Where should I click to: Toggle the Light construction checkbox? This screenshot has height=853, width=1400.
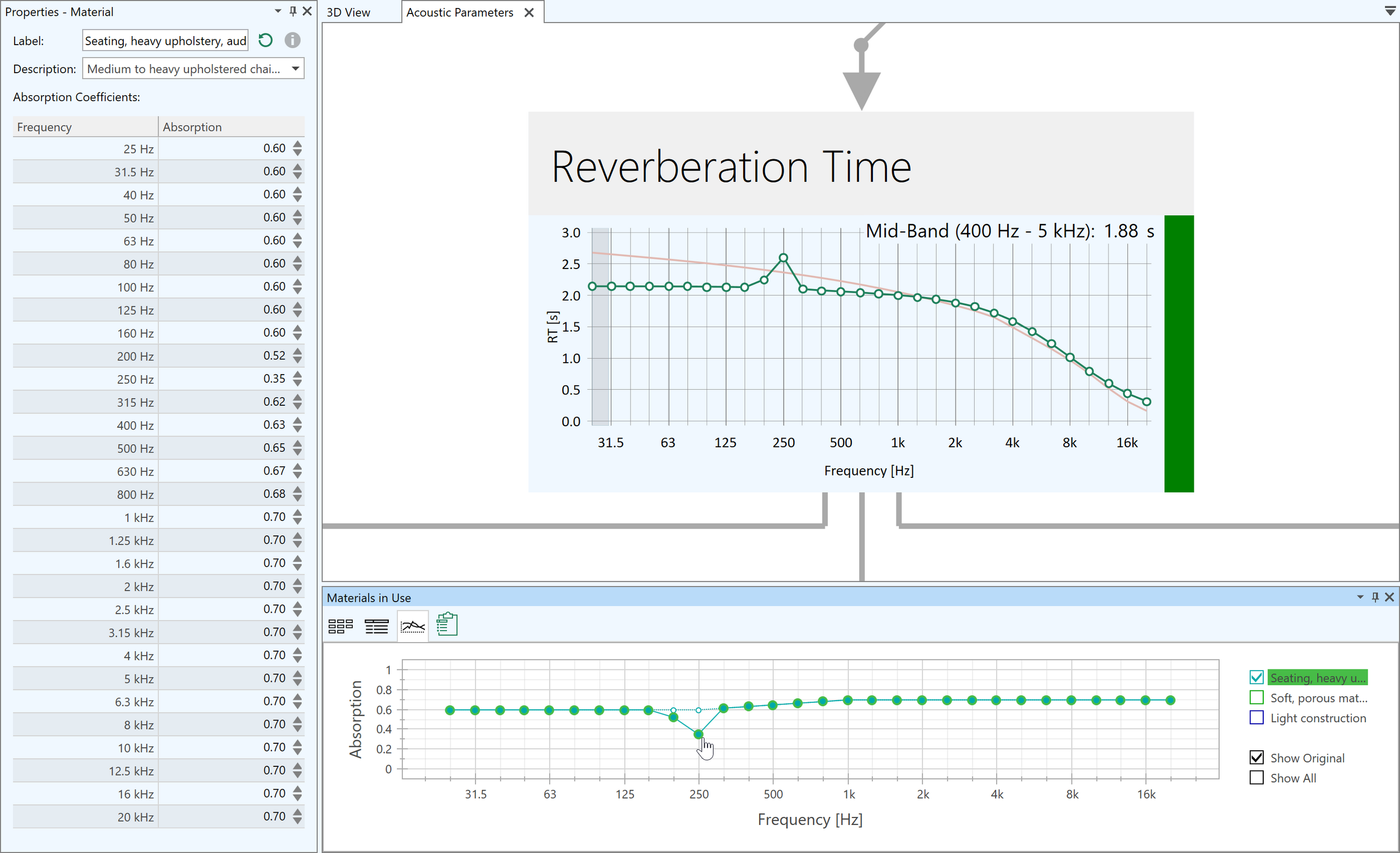pyautogui.click(x=1257, y=718)
